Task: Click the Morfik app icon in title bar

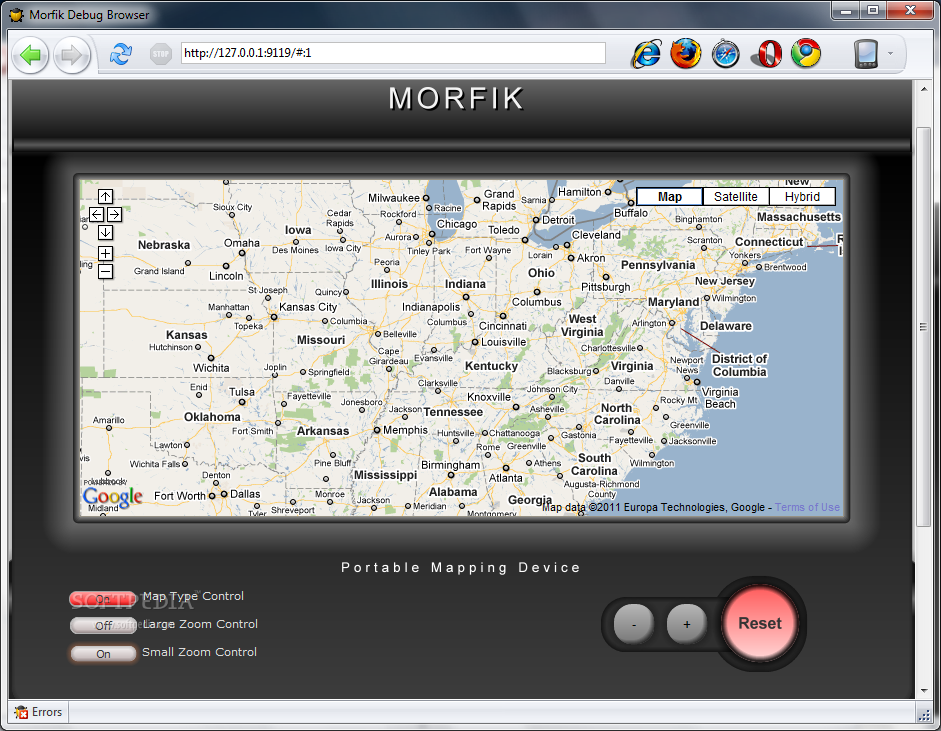Action: click(17, 14)
